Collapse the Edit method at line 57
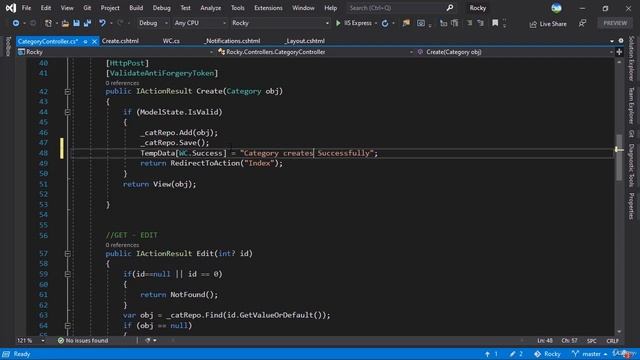This screenshot has height=360, width=640. click(x=68, y=253)
